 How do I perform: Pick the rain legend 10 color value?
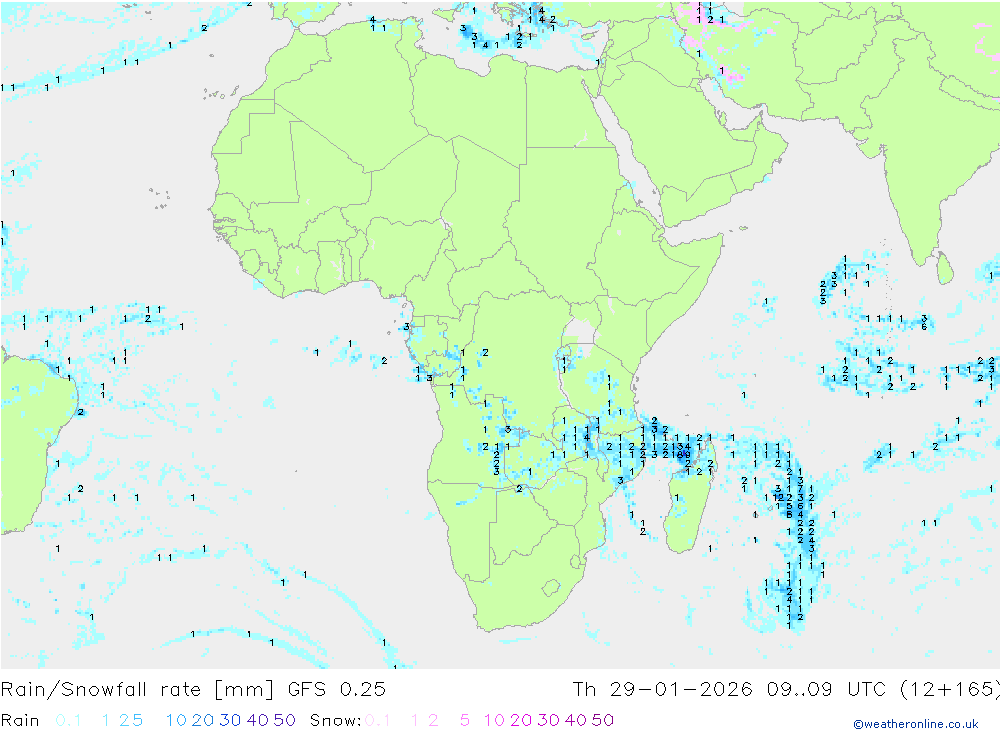tap(176, 720)
